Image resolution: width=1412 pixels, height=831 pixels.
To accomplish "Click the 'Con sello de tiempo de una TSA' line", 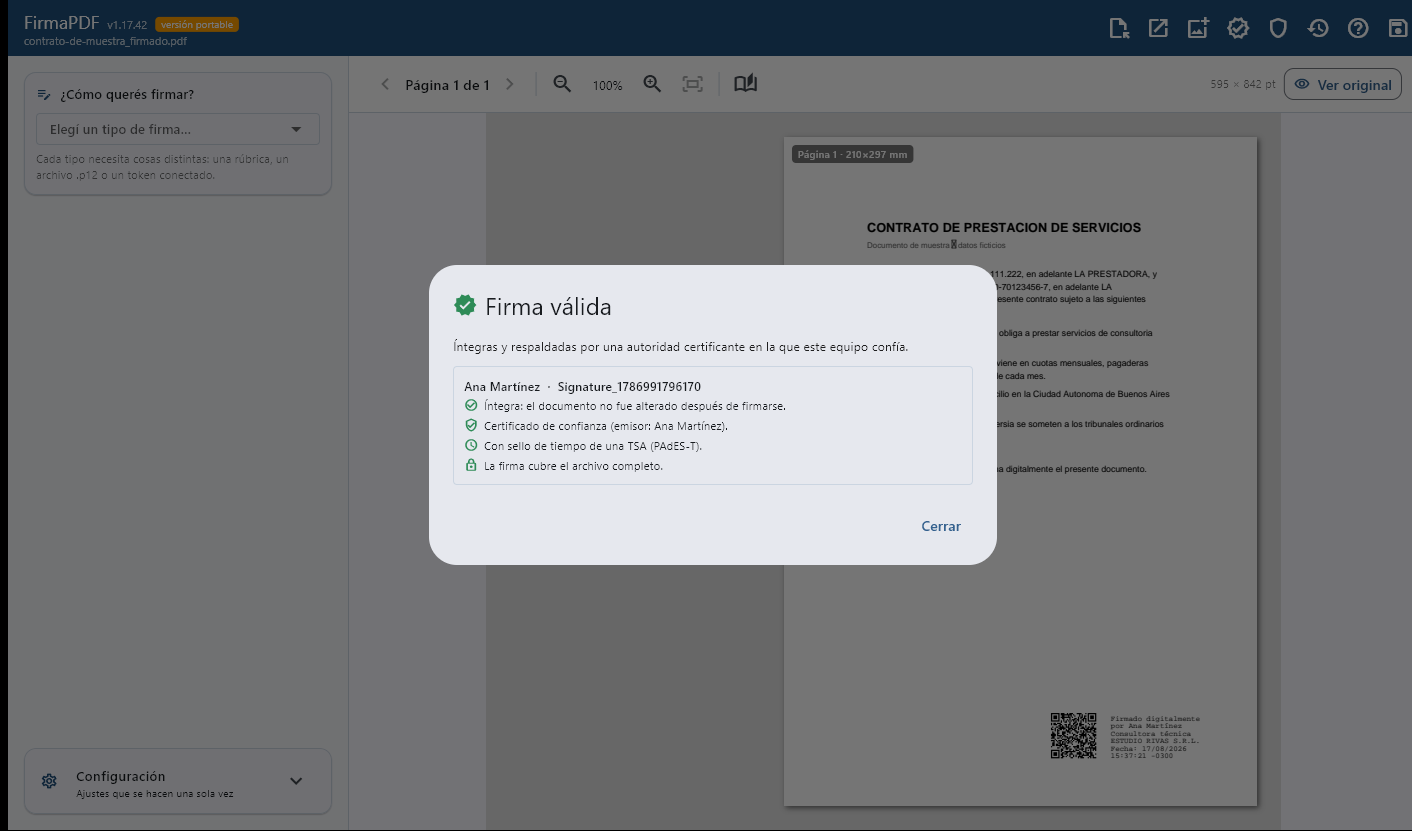I will click(x=592, y=446).
